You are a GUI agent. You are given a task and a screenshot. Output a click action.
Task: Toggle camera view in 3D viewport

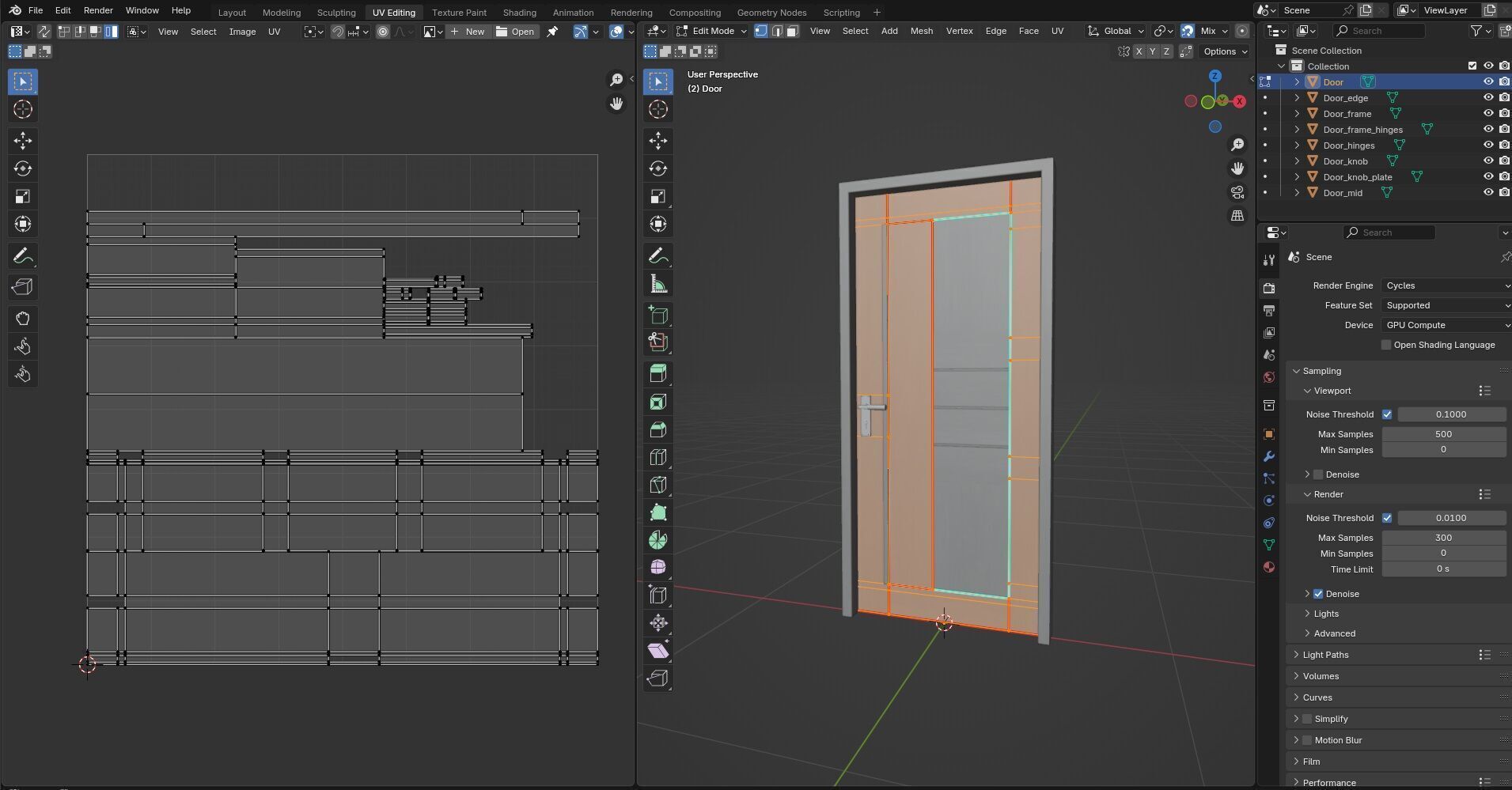[1237, 192]
